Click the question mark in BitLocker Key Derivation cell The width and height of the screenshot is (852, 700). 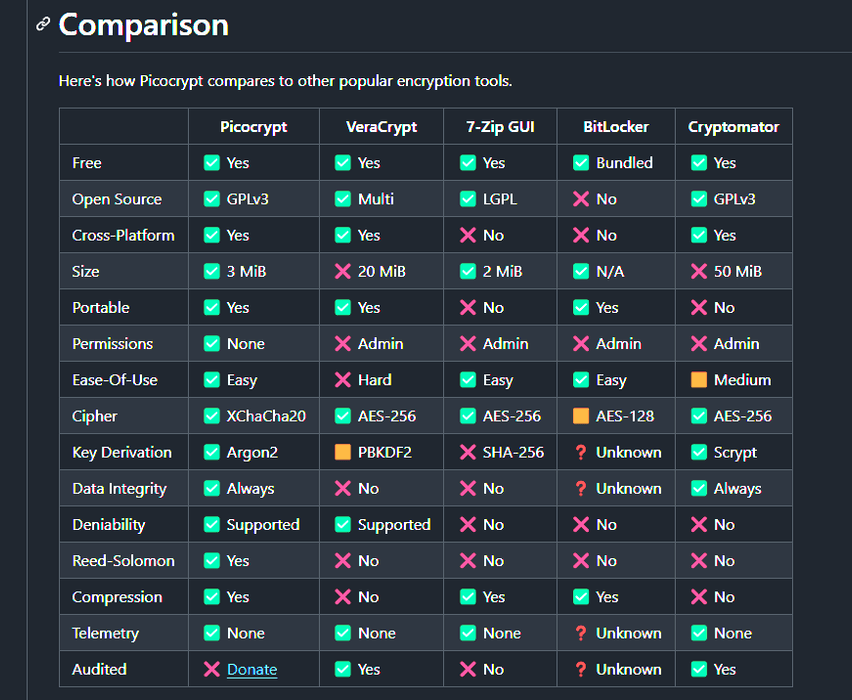point(581,452)
